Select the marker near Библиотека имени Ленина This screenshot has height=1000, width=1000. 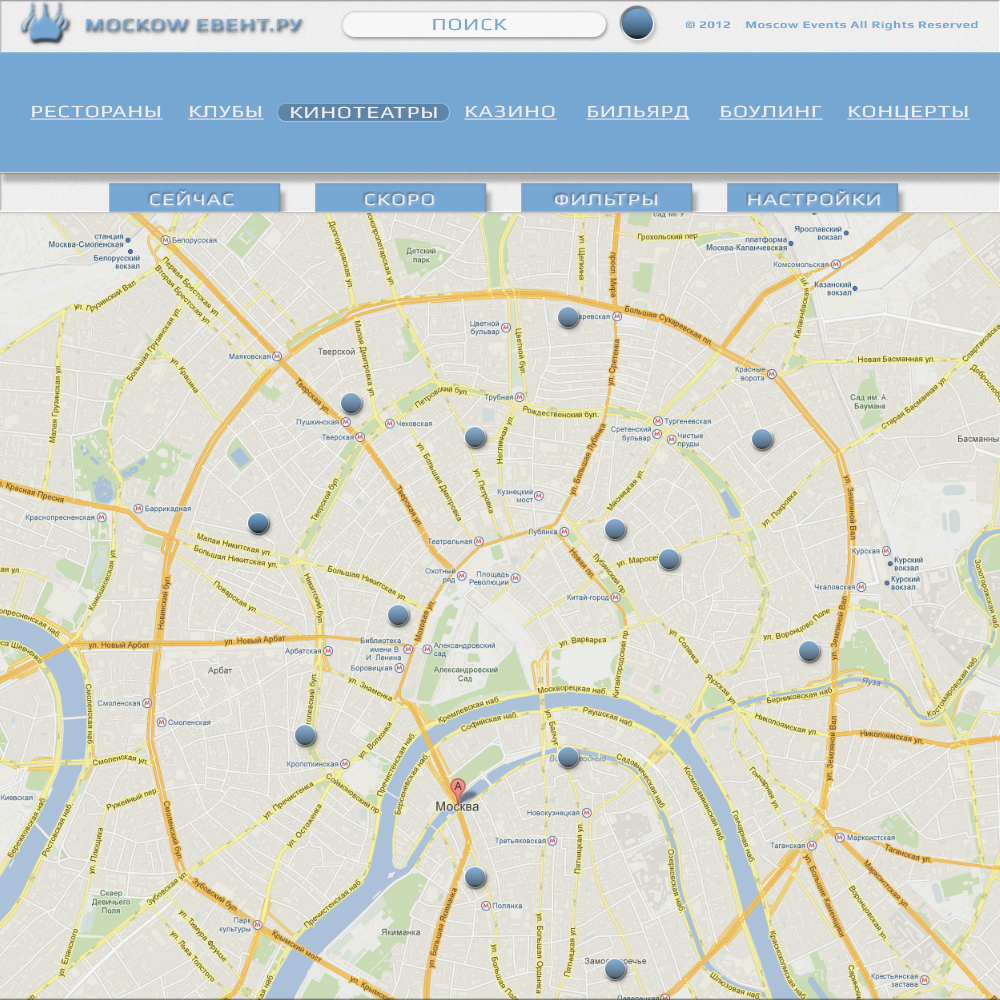pos(398,615)
